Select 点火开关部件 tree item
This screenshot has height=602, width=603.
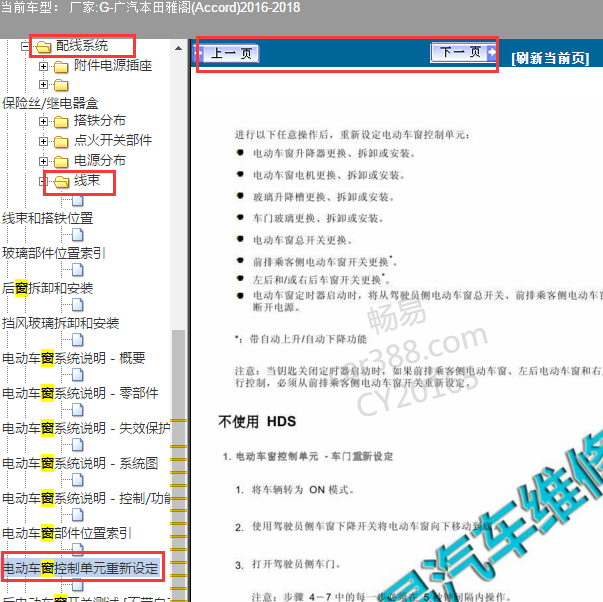(113, 140)
